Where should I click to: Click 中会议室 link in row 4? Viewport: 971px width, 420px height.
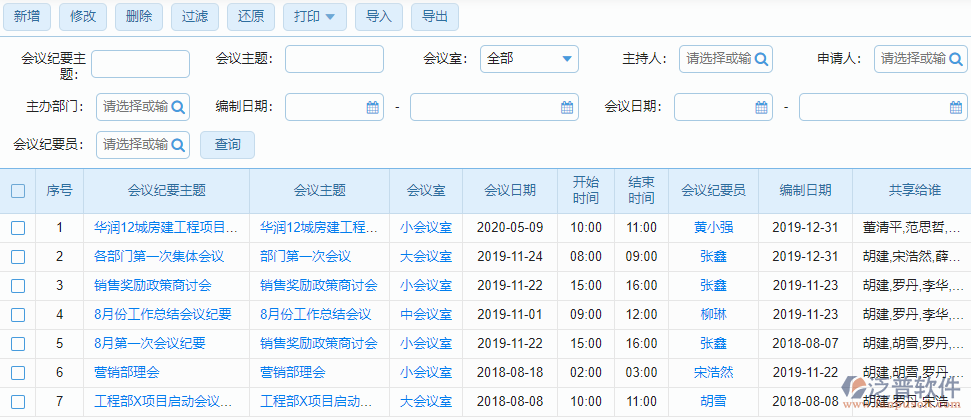click(x=426, y=315)
